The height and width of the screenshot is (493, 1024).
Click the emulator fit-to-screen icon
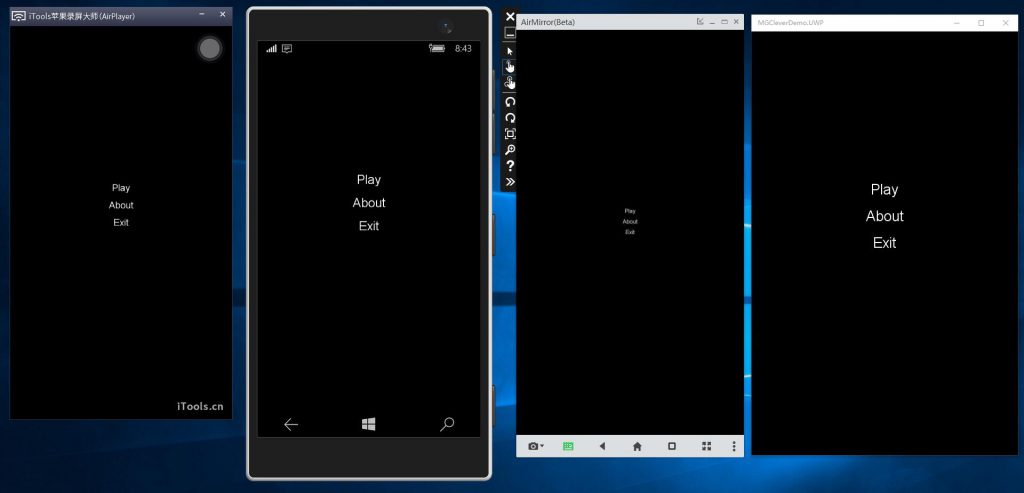pos(510,134)
